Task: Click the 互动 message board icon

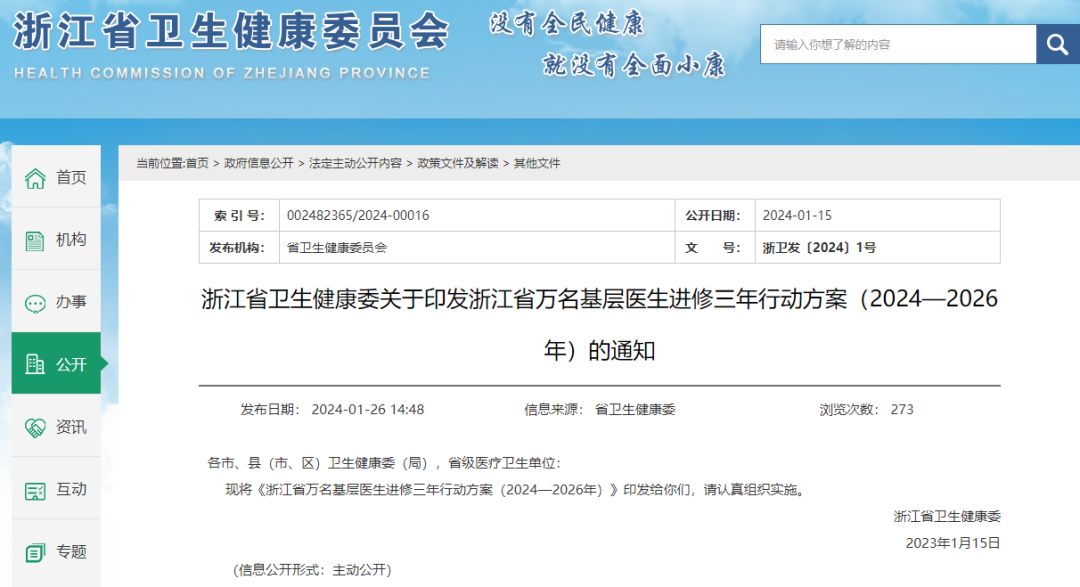Action: [35, 491]
